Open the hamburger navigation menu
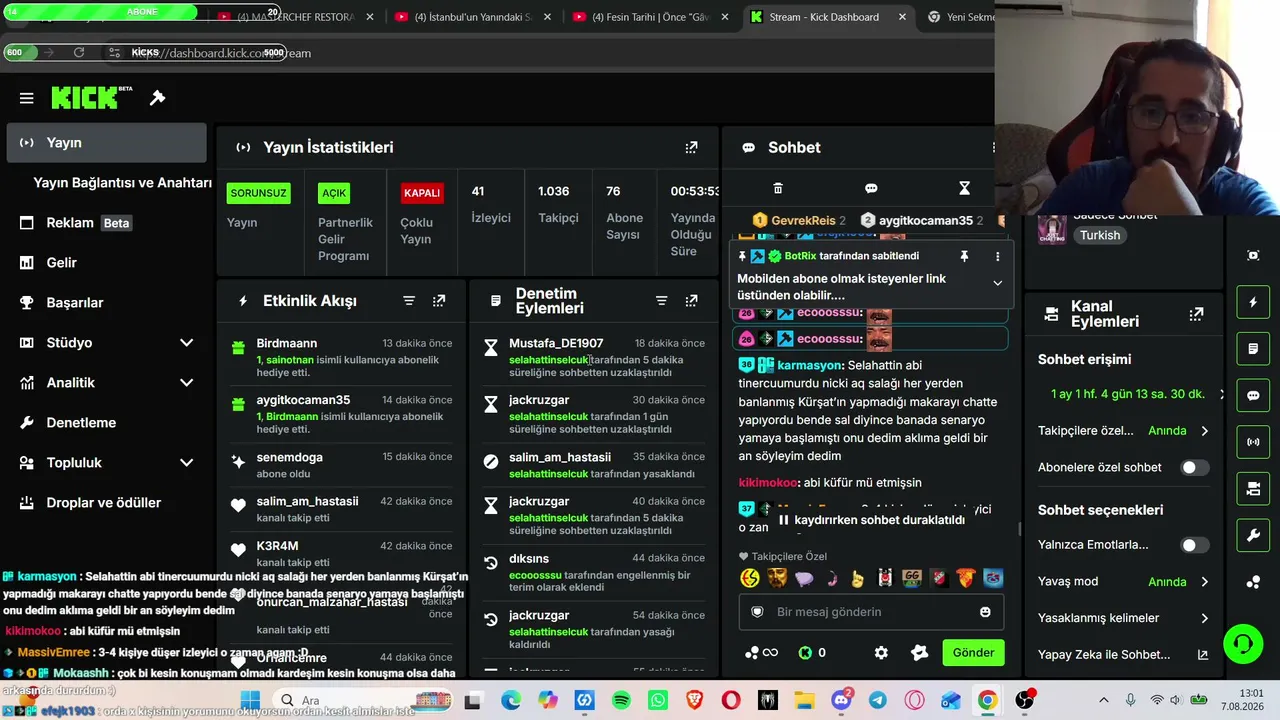The height and width of the screenshot is (720, 1280). coord(27,98)
